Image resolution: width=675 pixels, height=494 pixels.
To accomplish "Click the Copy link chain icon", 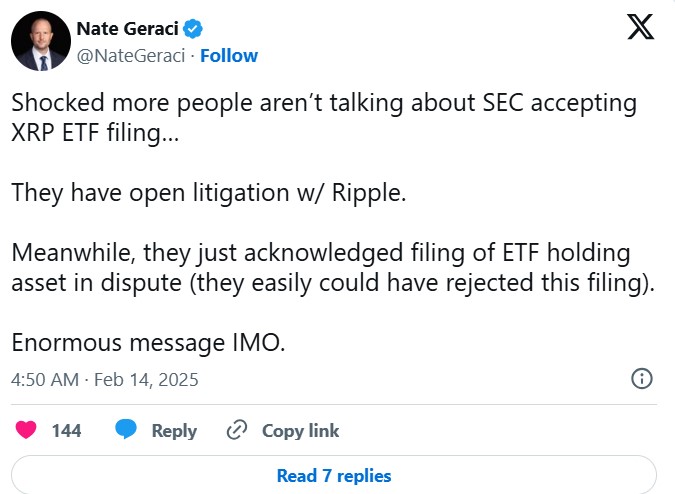I will click(x=237, y=431).
